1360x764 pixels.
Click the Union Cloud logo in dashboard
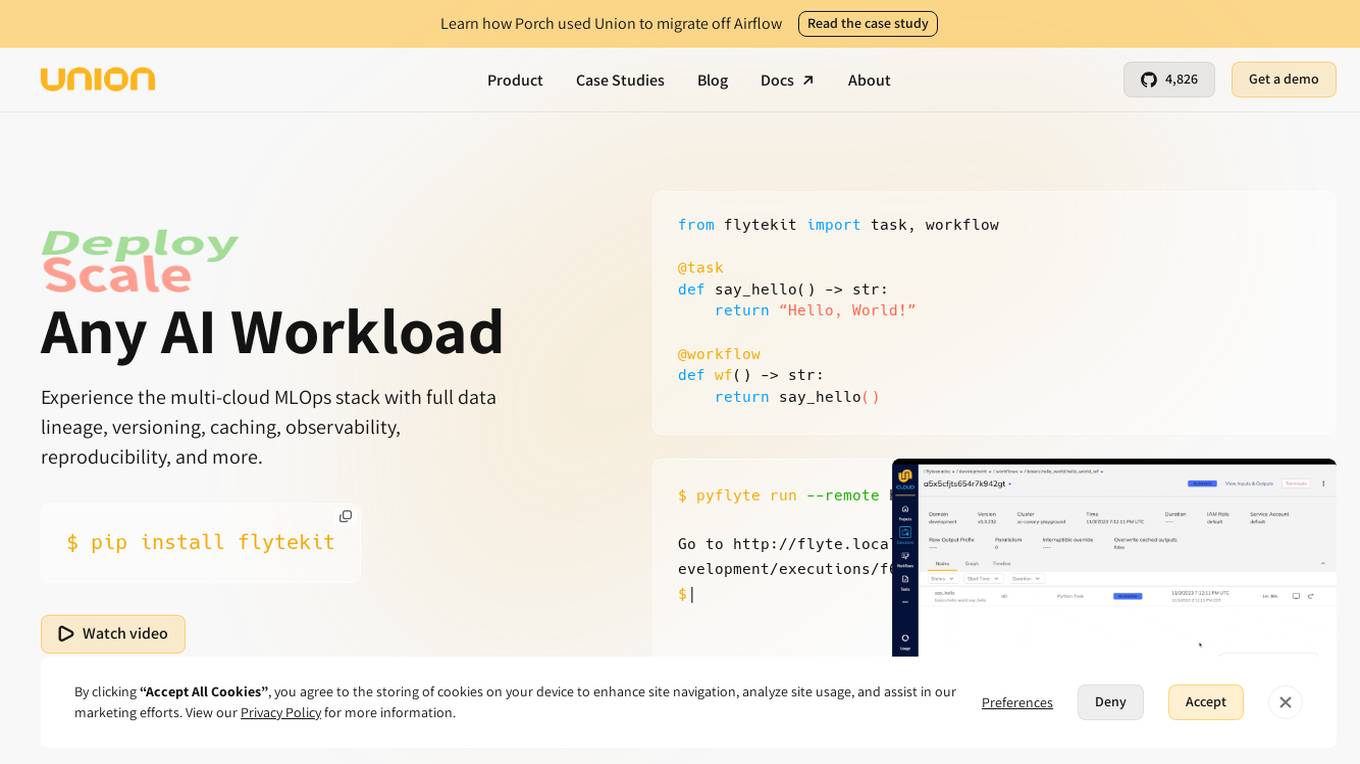tap(905, 480)
